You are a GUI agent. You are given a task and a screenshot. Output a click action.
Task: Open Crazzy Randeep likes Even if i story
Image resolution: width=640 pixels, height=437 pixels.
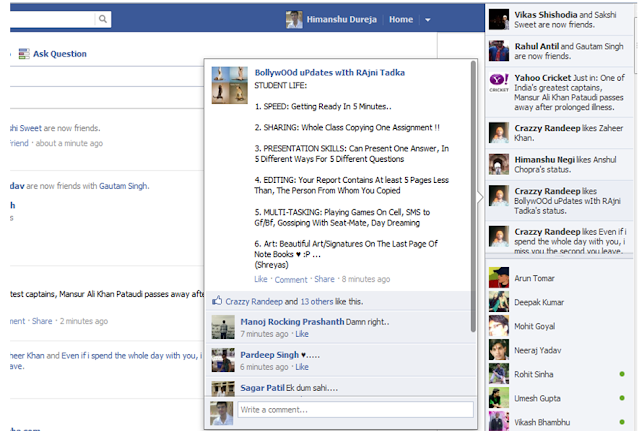559,239
